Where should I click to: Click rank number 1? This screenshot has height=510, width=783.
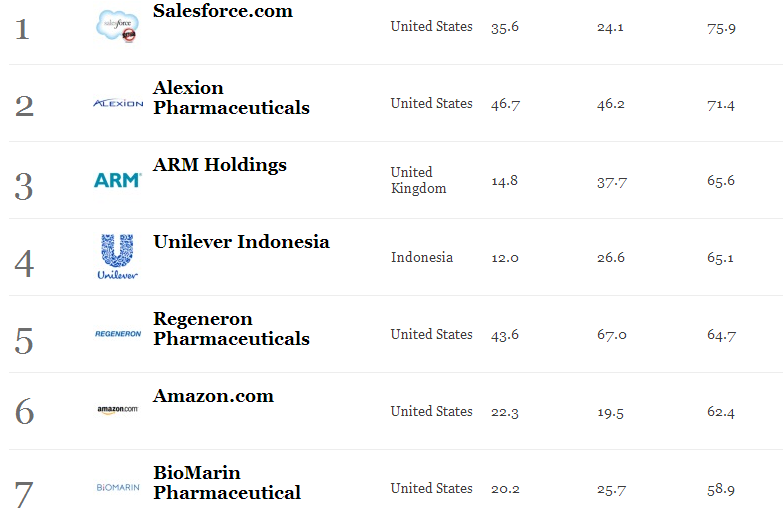tap(22, 28)
